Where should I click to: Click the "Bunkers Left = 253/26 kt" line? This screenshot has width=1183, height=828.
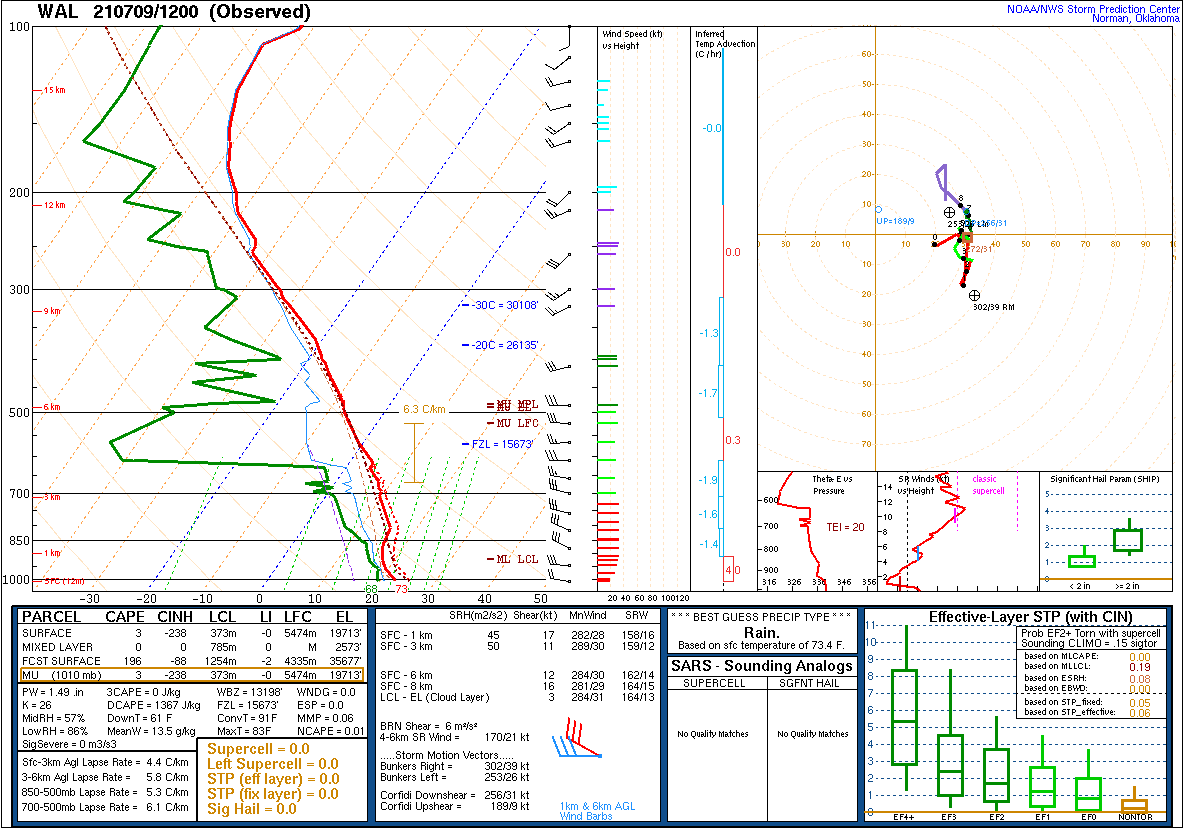click(x=454, y=777)
